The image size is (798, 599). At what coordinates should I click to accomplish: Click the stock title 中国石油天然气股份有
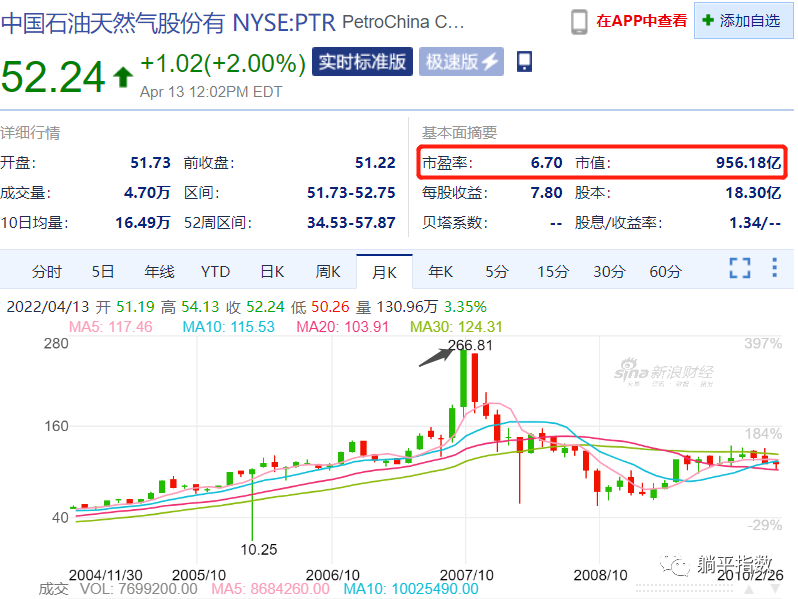click(x=113, y=23)
